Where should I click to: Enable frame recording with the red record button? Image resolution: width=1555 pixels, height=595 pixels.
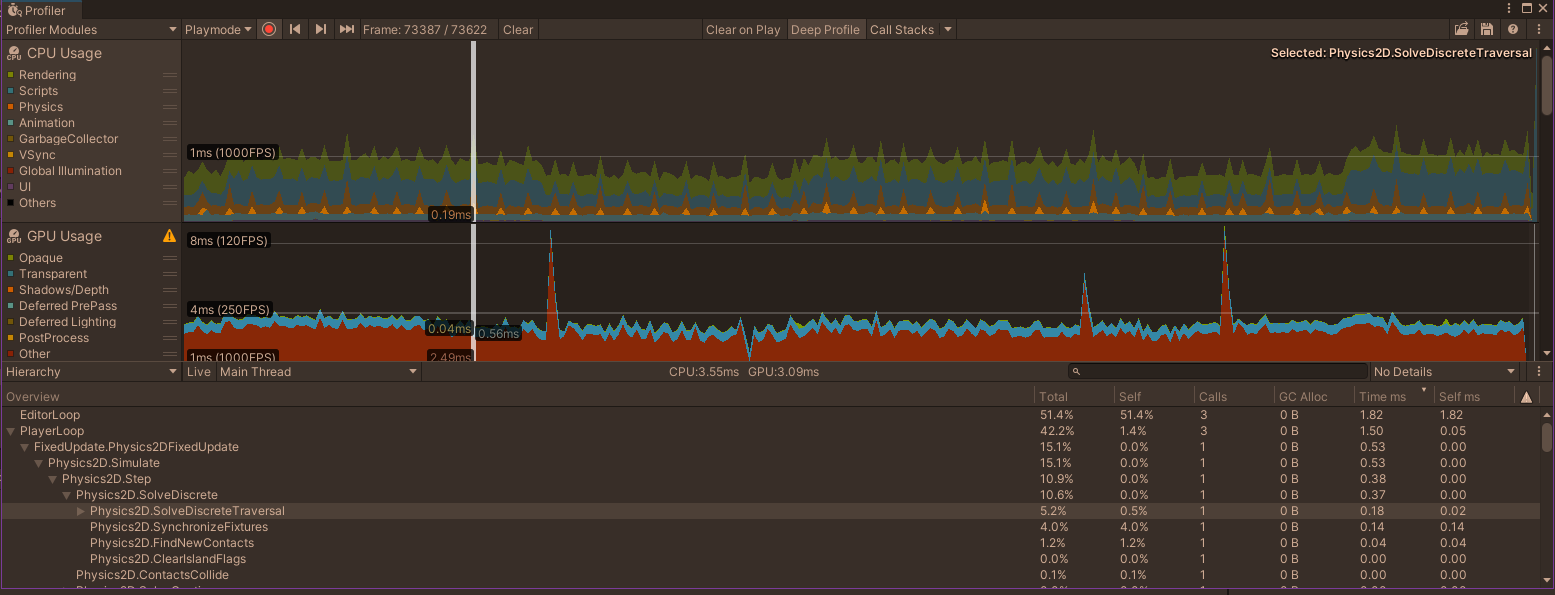pos(268,28)
